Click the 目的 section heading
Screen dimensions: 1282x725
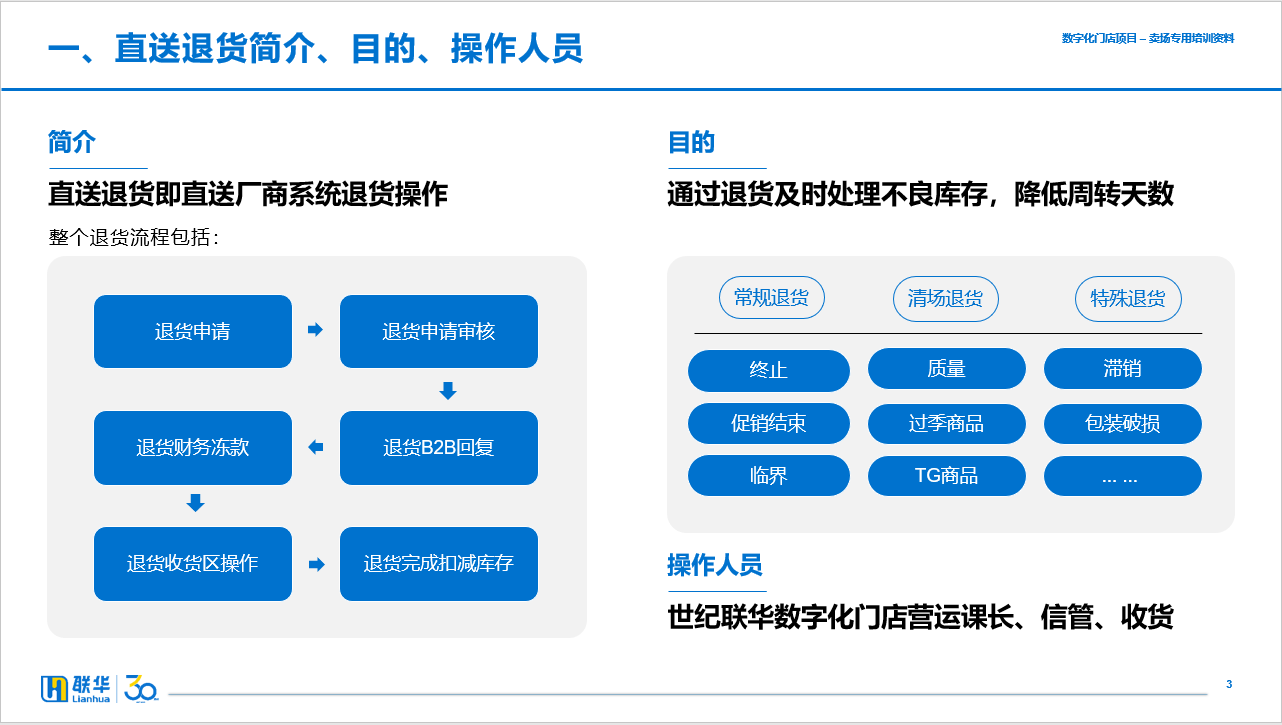(x=691, y=142)
